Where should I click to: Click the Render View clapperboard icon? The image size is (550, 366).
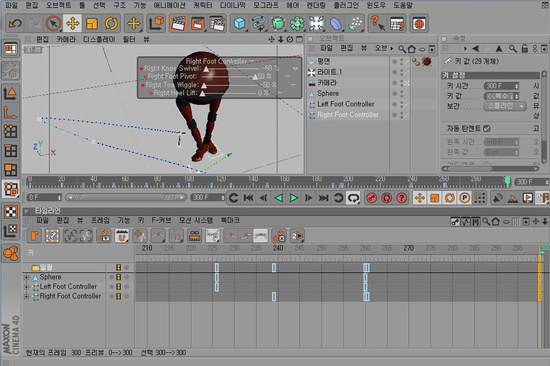click(178, 24)
